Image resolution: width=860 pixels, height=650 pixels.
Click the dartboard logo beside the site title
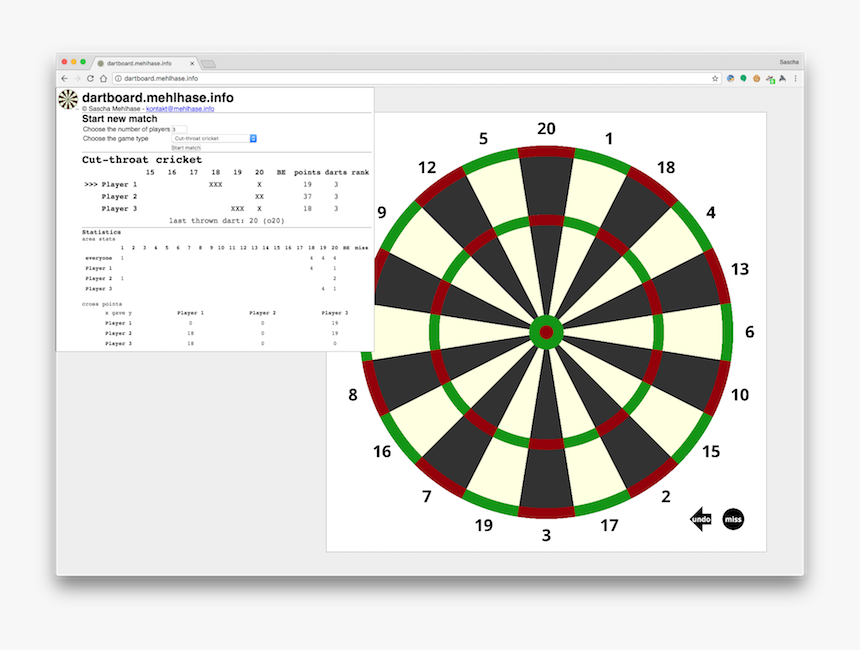point(68,98)
